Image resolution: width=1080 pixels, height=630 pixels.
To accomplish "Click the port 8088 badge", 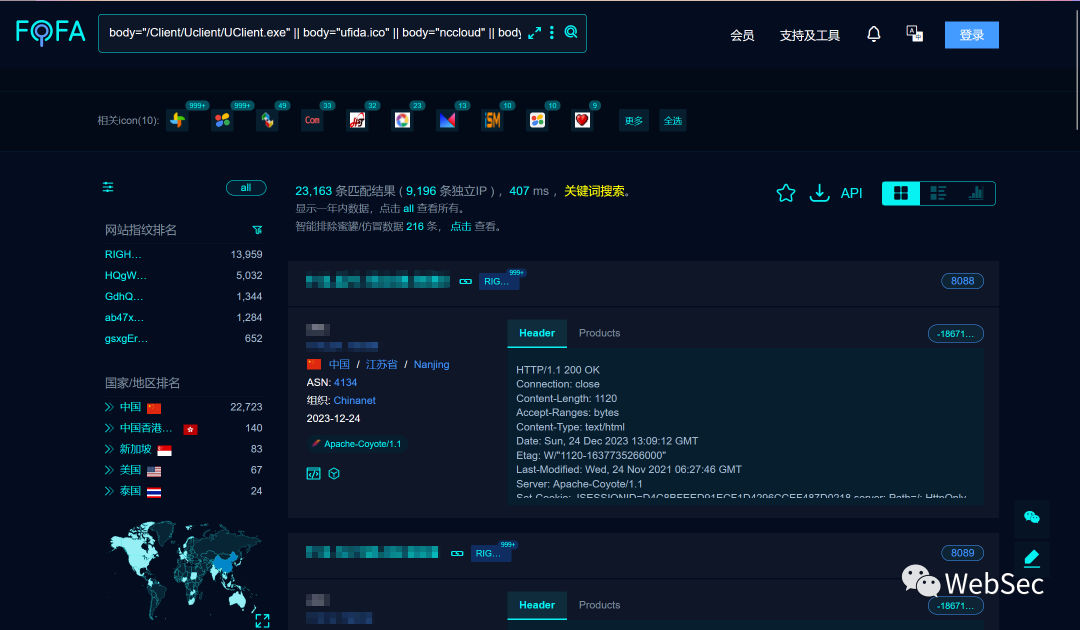I will 962,281.
